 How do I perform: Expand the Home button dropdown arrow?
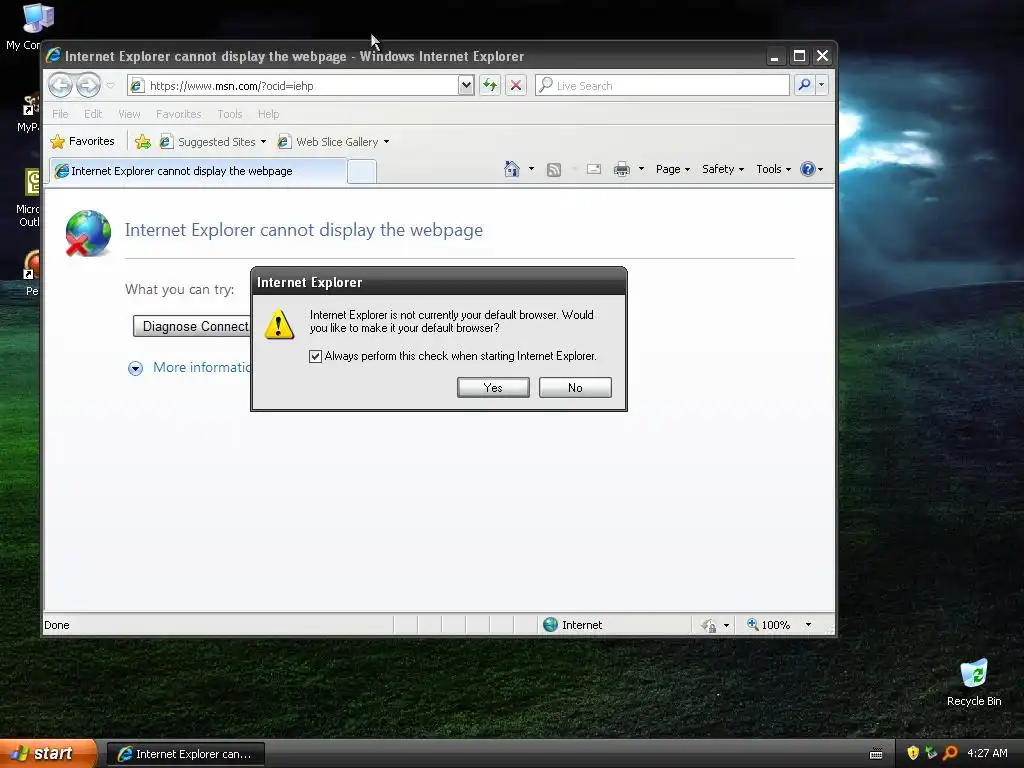[531, 169]
